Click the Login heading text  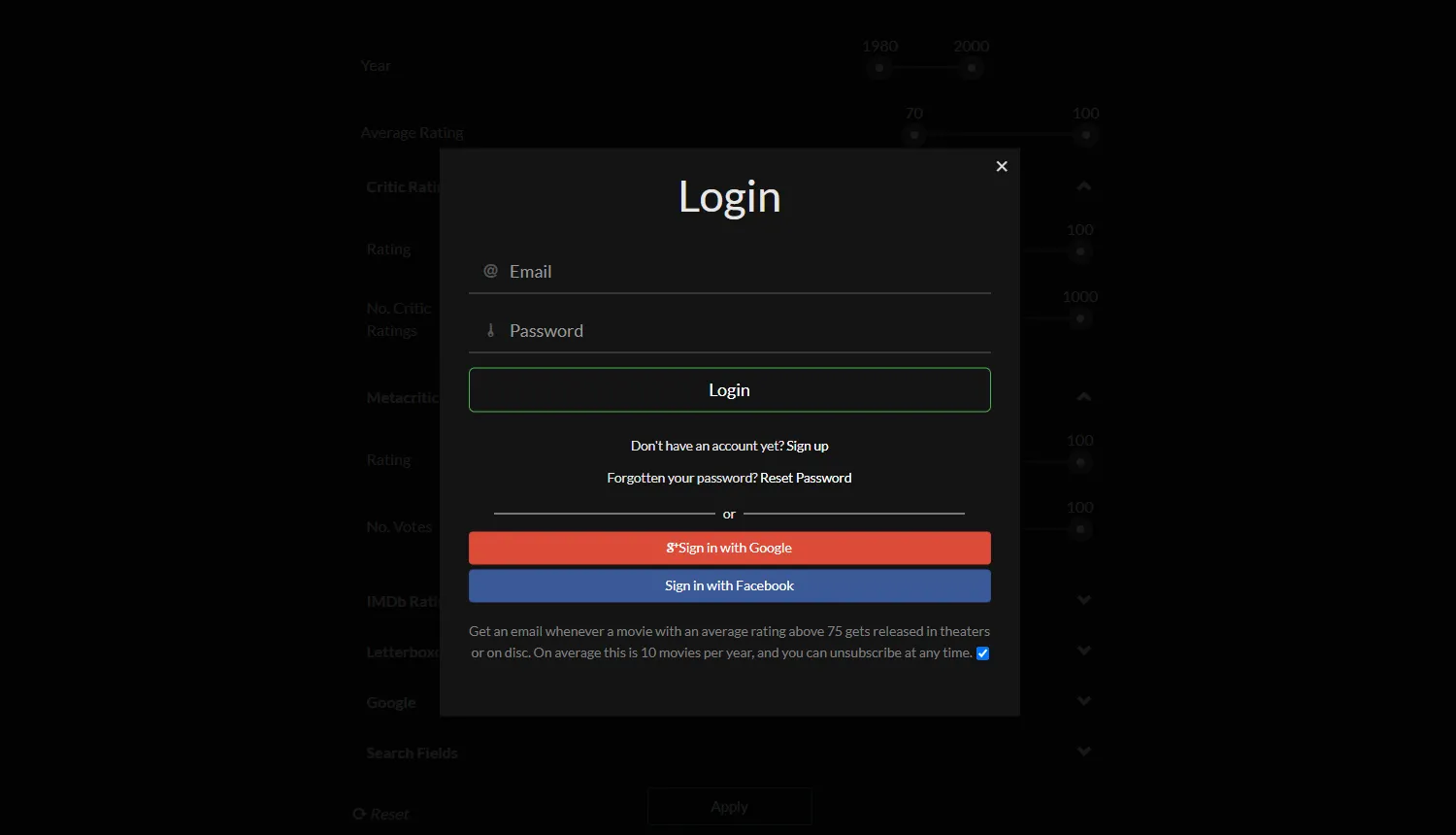point(730,197)
